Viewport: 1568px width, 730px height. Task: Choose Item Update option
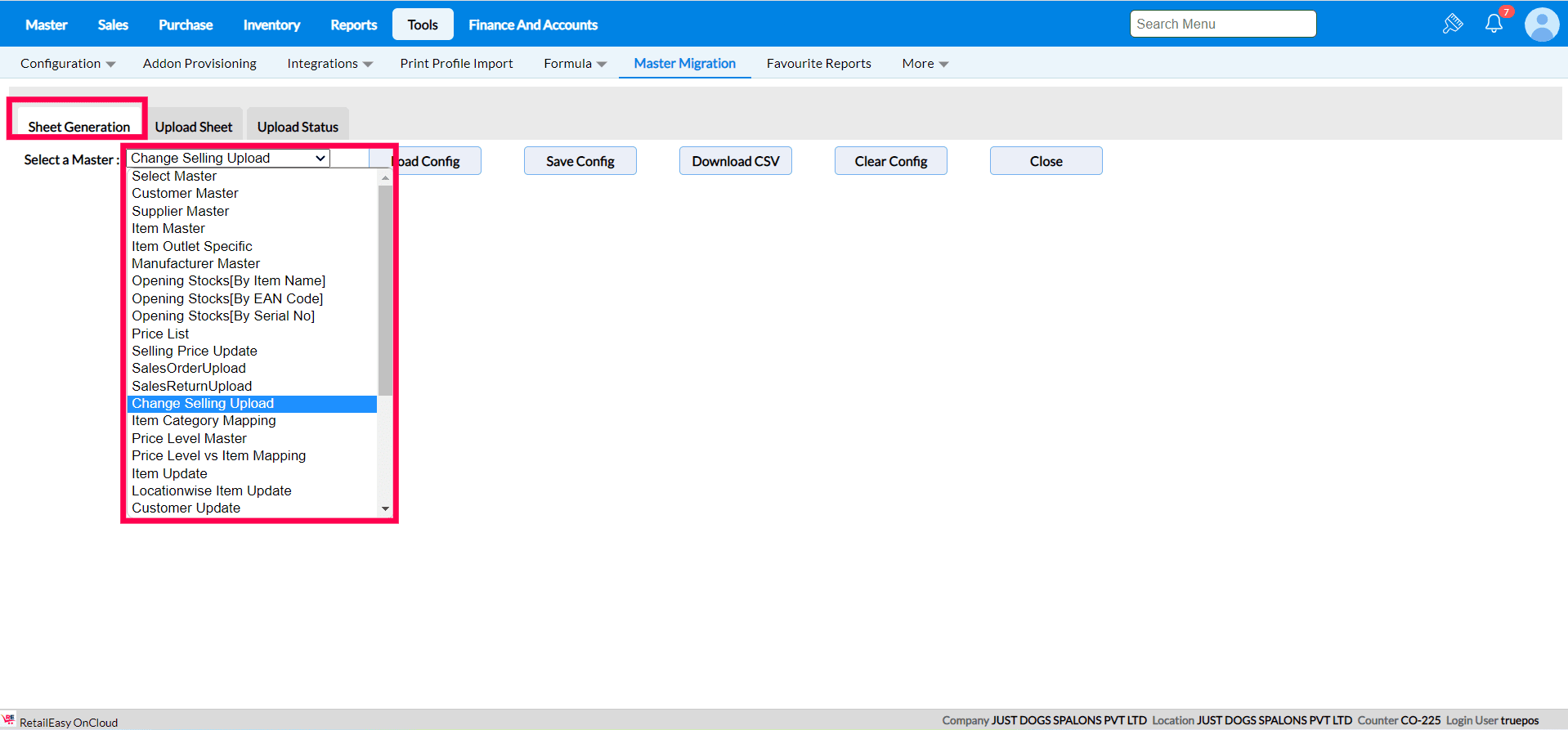252,474
